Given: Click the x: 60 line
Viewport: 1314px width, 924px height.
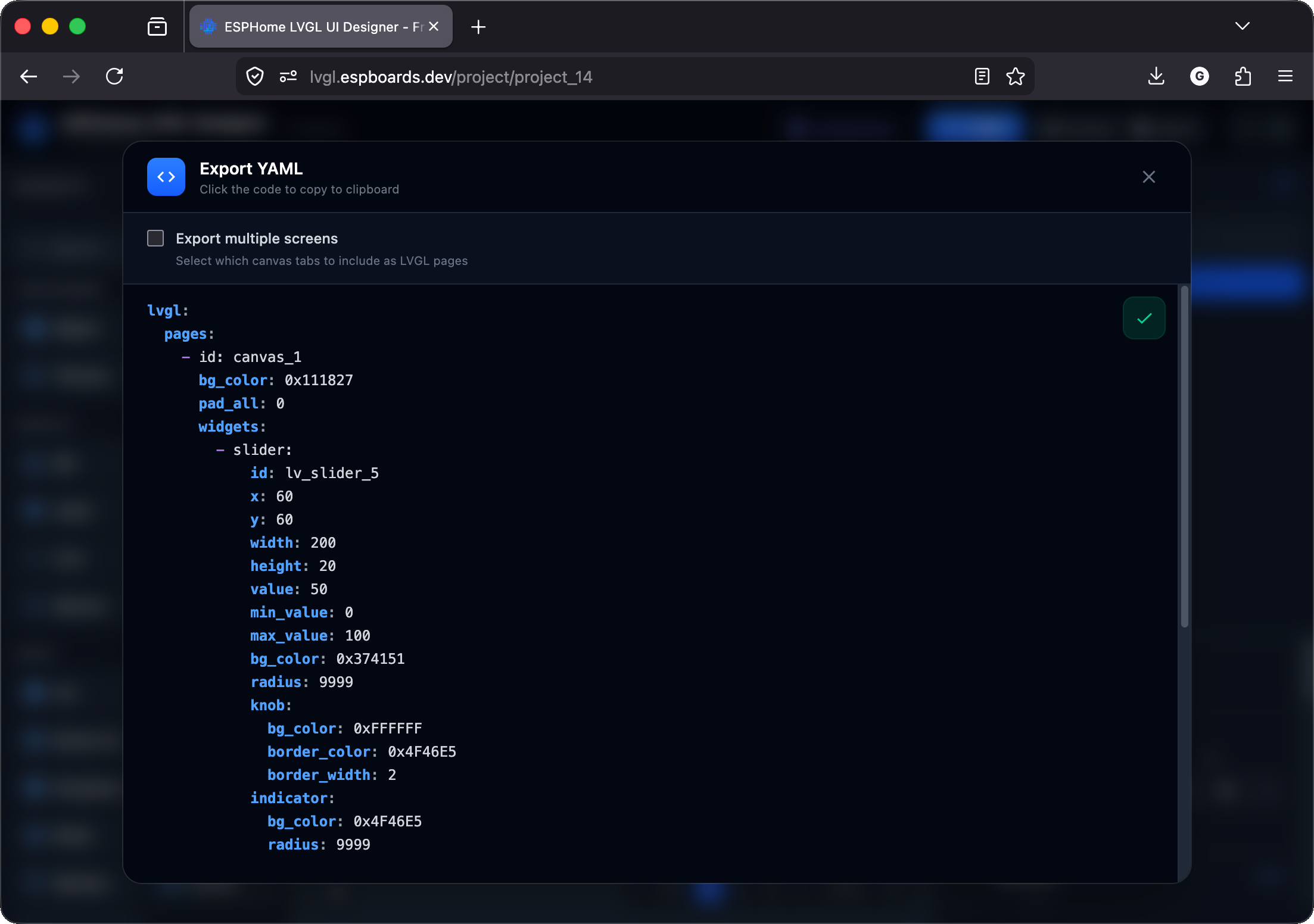Looking at the screenshot, I should (x=272, y=496).
